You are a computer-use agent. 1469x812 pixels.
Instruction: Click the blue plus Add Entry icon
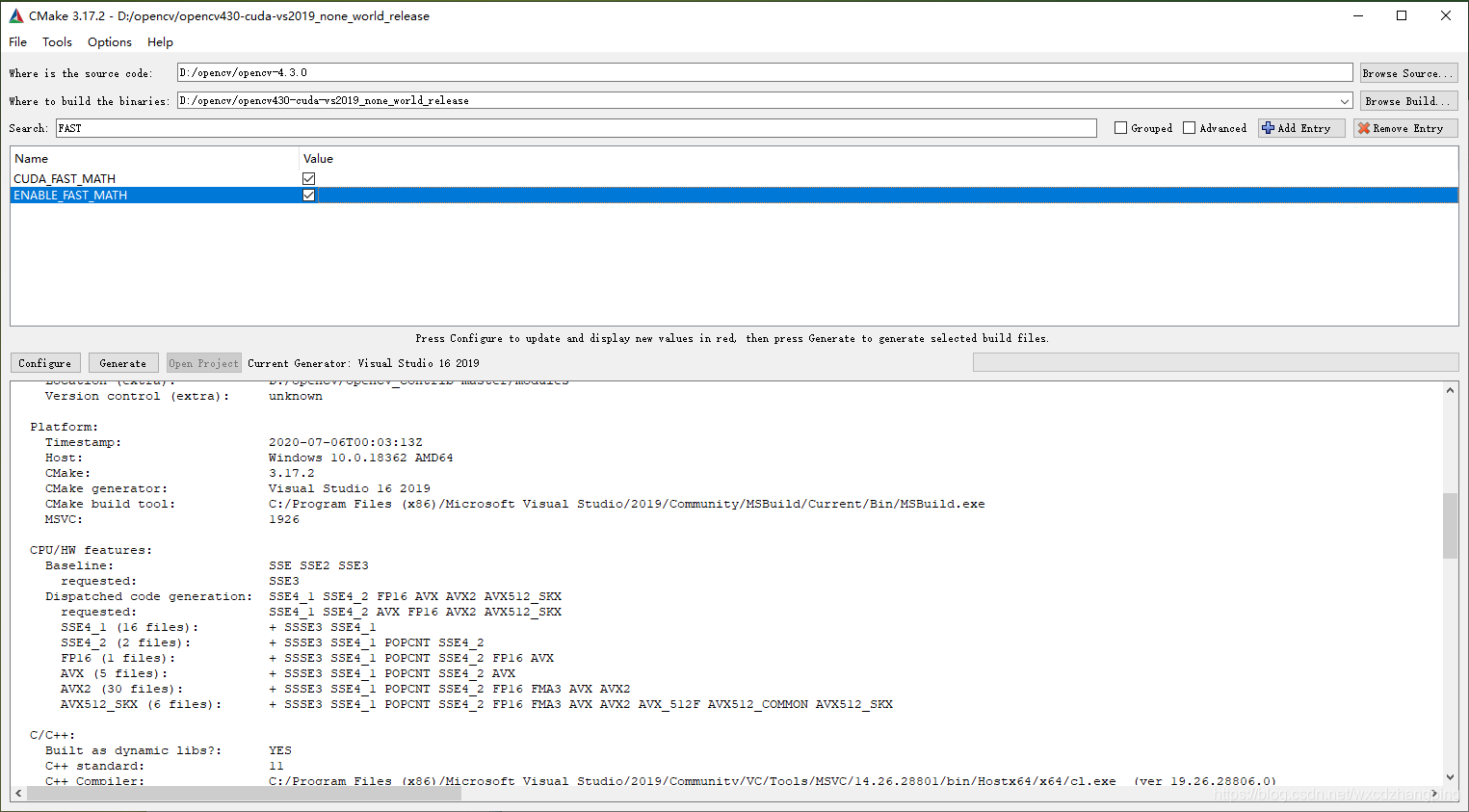1268,128
